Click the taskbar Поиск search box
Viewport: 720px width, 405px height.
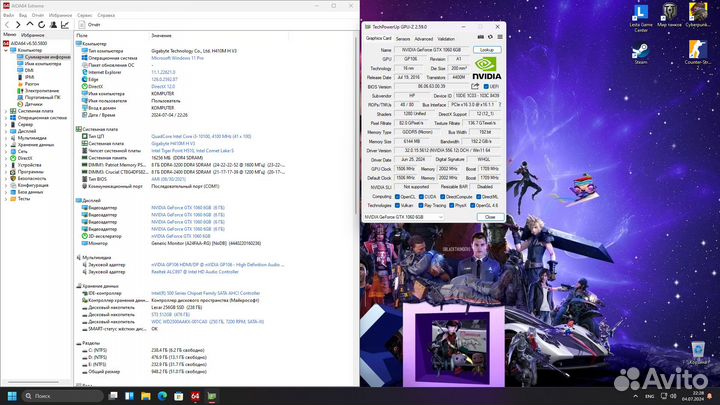tap(63, 396)
